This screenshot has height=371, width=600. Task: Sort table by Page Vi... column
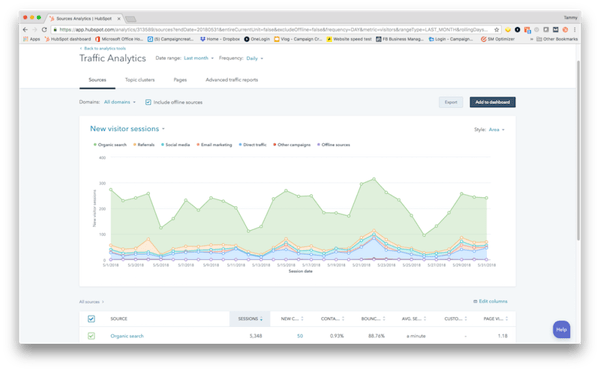[x=496, y=319]
